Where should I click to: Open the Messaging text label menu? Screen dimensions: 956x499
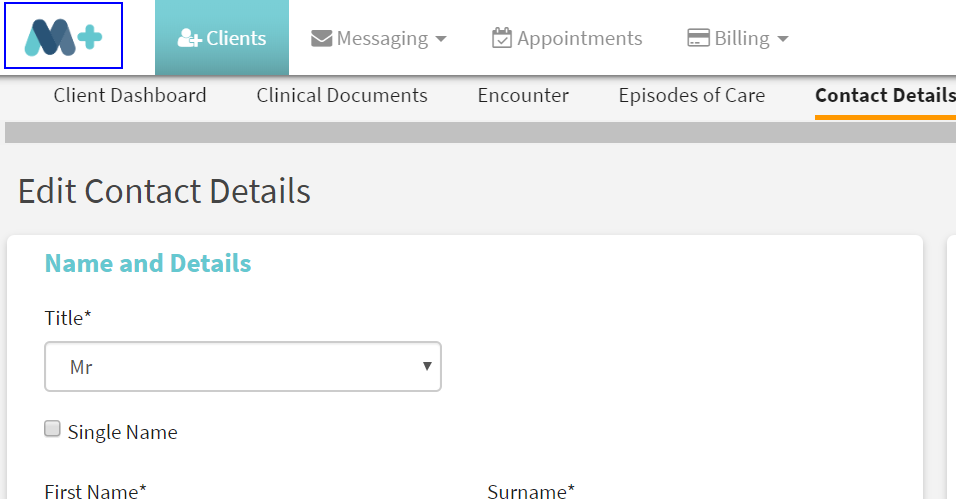[382, 39]
